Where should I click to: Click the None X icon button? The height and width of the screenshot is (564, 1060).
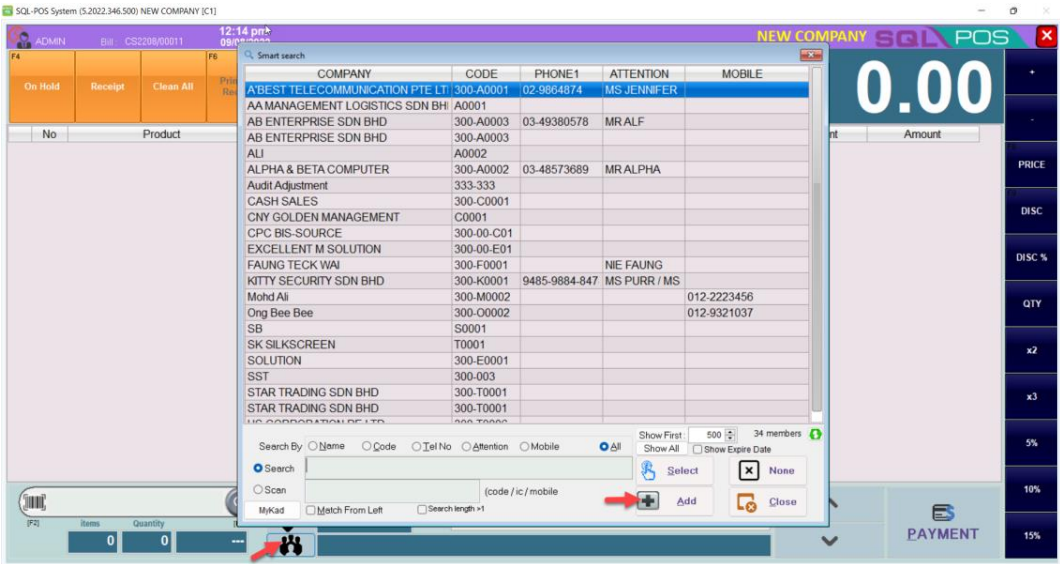pos(749,470)
